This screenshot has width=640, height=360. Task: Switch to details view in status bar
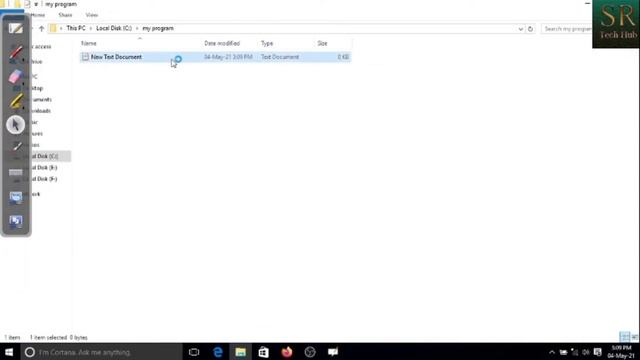(x=624, y=337)
